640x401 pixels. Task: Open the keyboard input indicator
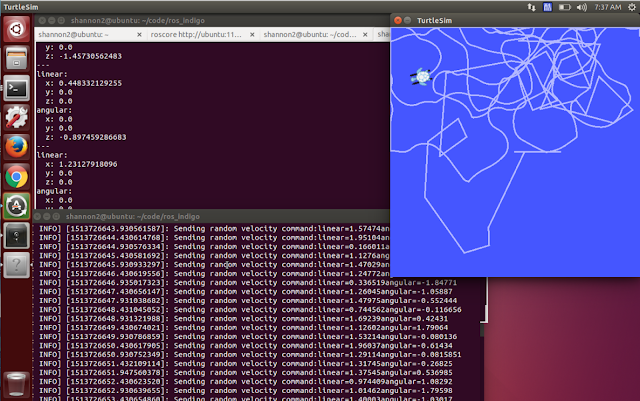point(547,7)
